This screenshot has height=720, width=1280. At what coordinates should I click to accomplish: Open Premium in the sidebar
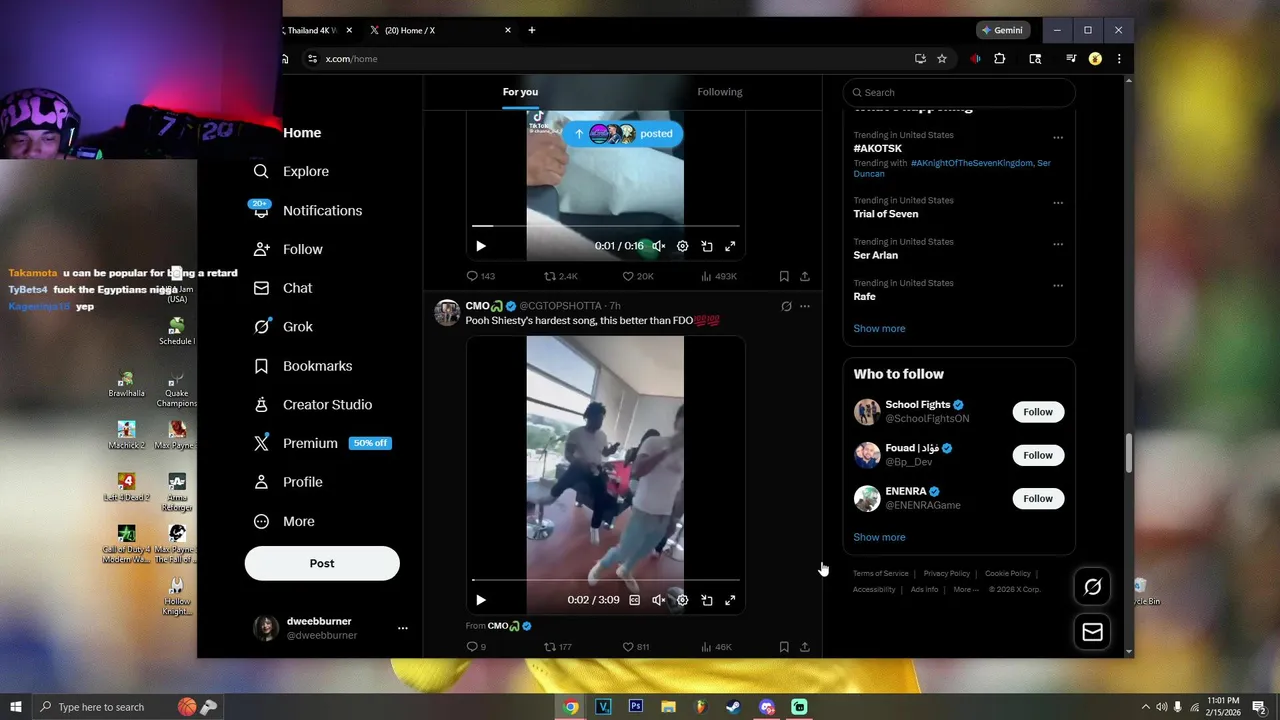click(321, 443)
